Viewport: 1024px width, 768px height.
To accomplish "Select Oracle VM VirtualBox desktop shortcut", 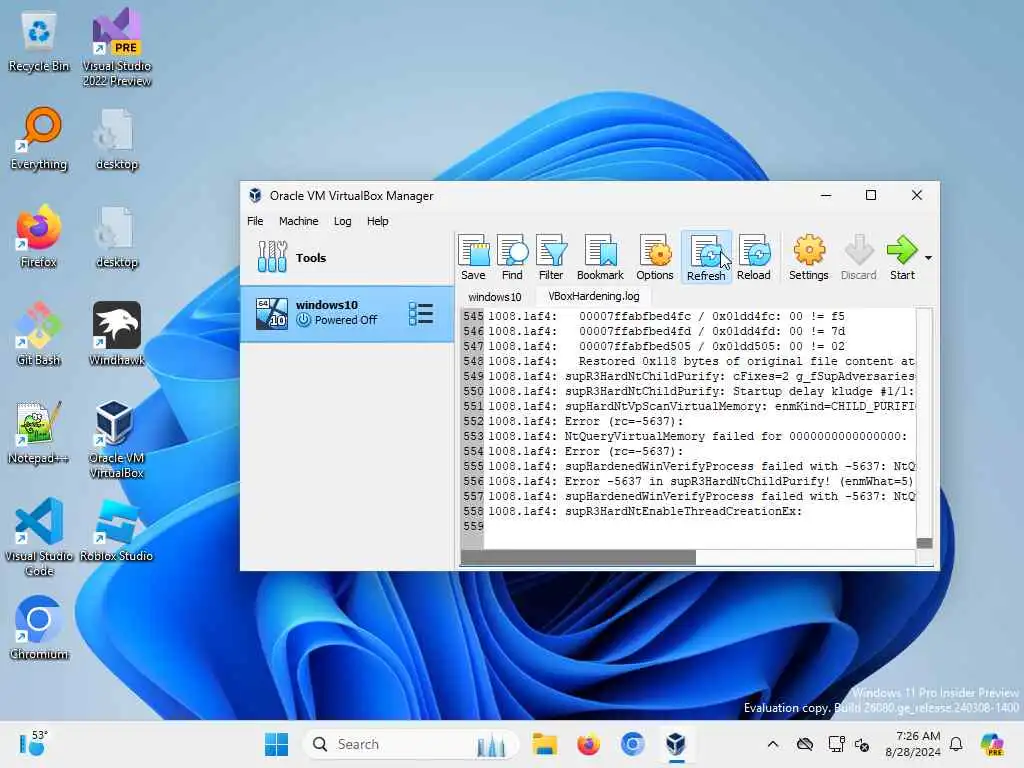I will coord(117,439).
